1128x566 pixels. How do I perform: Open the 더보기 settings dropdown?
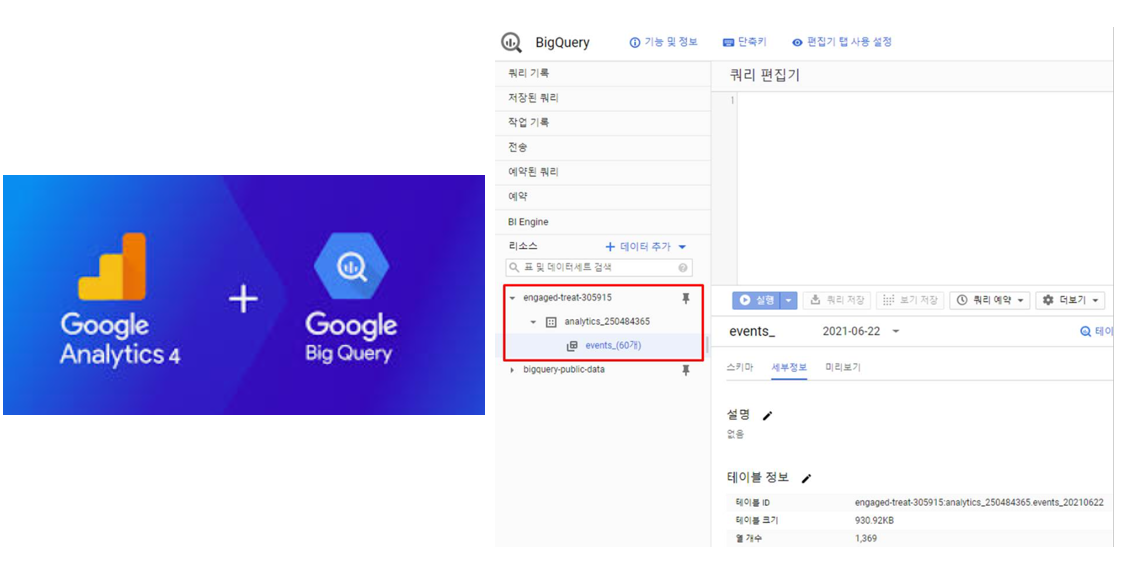[1070, 300]
